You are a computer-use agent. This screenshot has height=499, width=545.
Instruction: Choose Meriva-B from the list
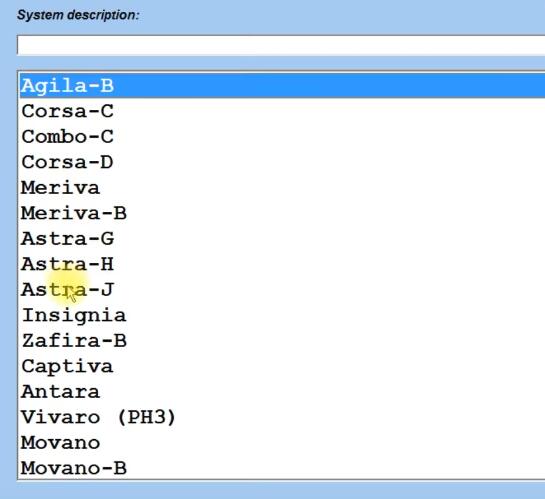(74, 213)
